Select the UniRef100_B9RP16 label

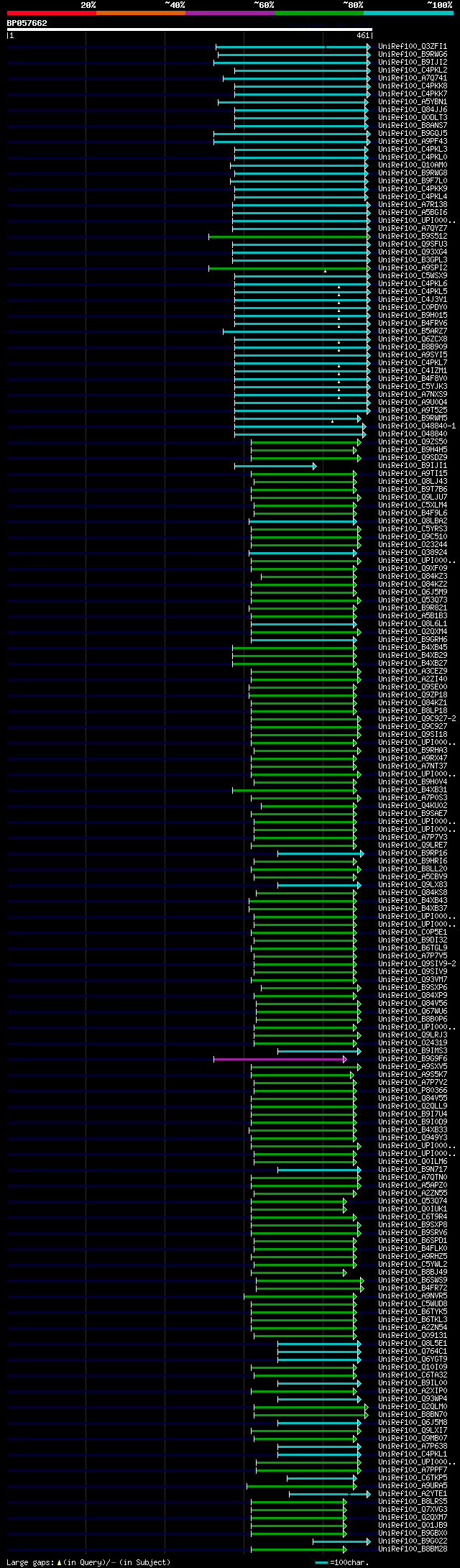[413, 853]
